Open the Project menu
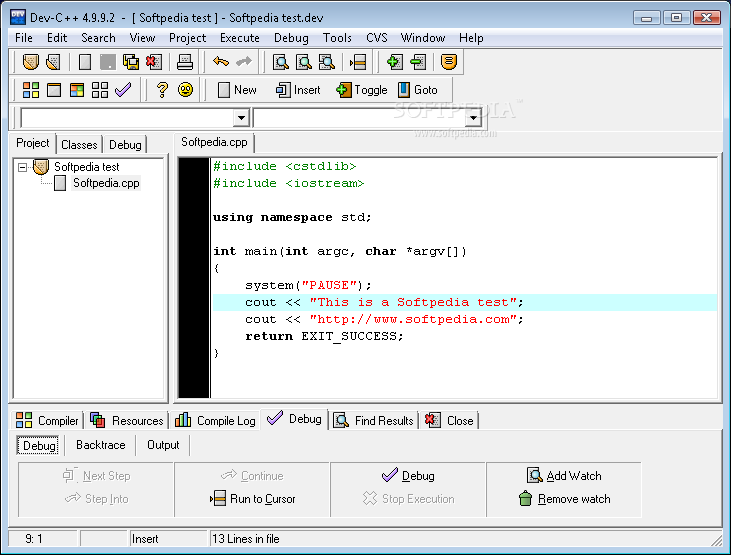 (187, 38)
